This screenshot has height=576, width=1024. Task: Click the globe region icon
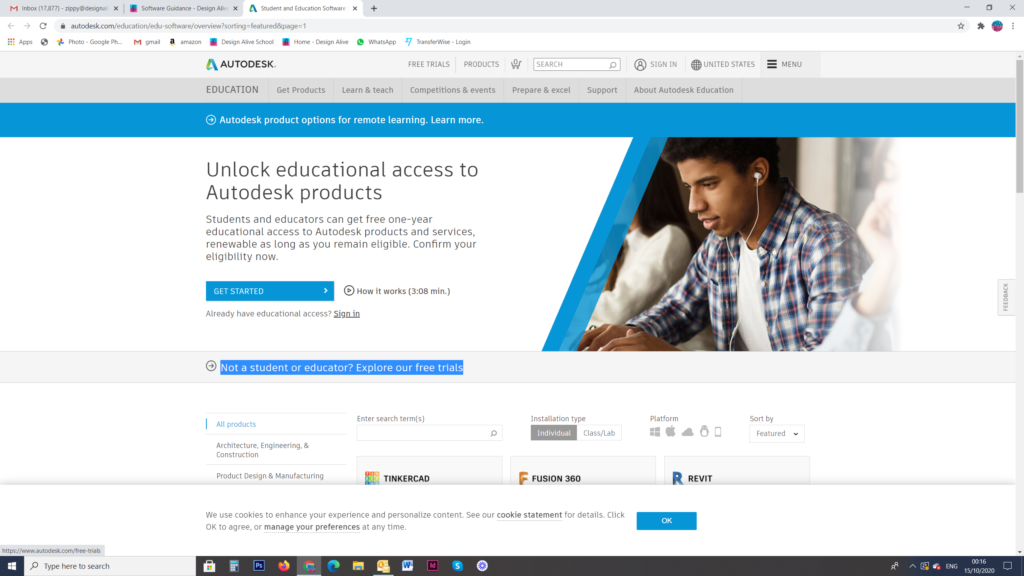point(696,65)
